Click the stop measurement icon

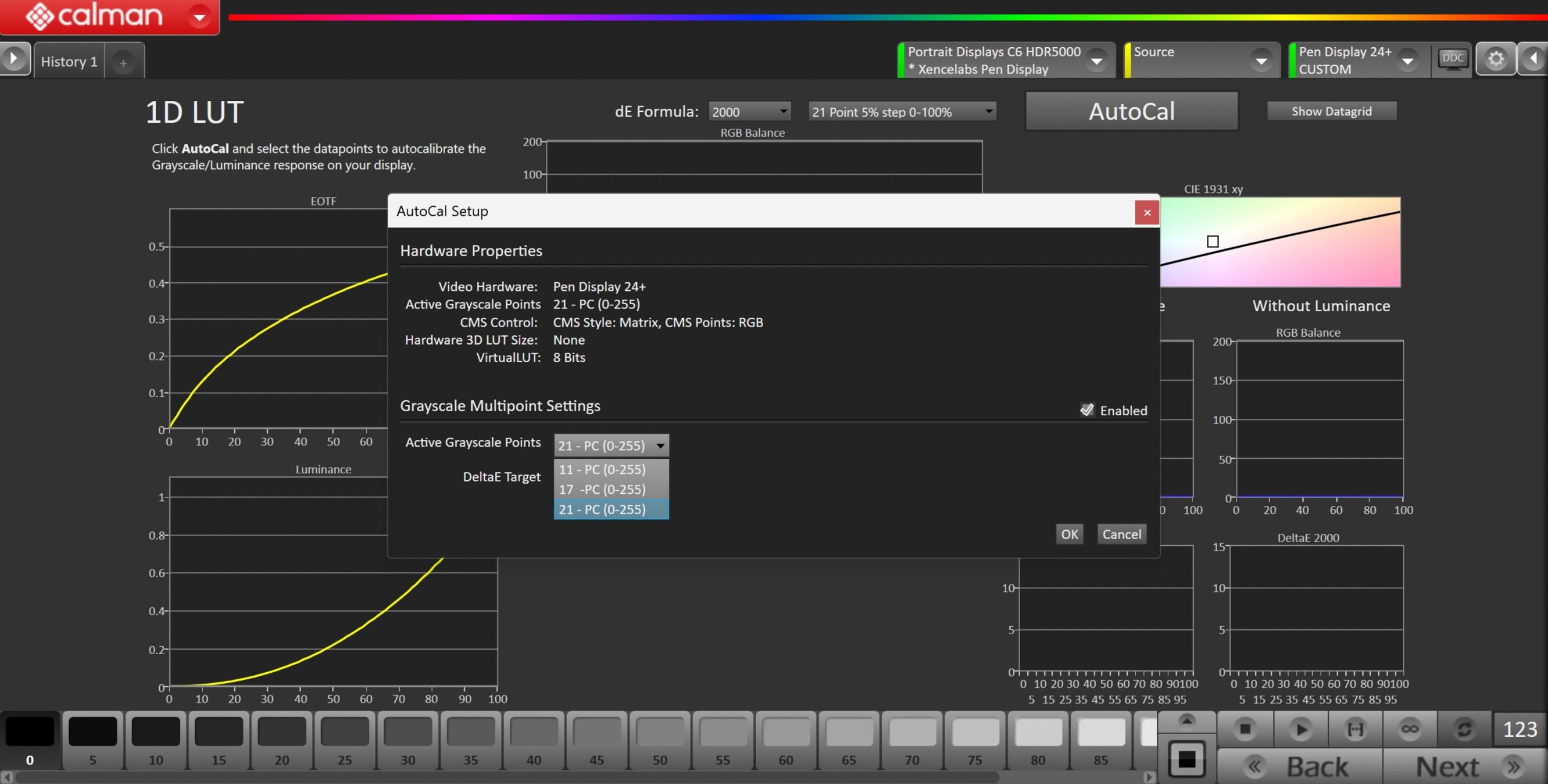coord(1245,729)
